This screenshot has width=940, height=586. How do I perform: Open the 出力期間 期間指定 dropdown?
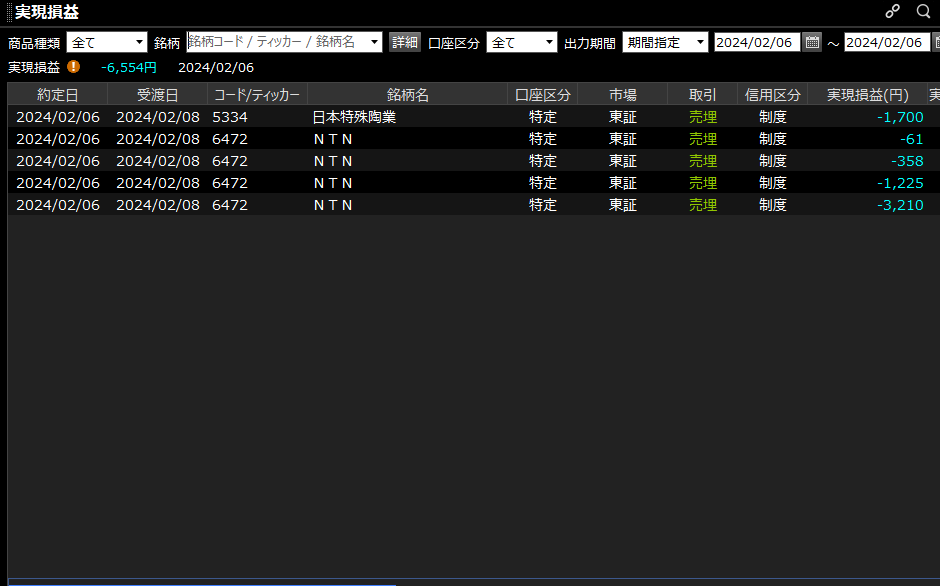[x=665, y=42]
